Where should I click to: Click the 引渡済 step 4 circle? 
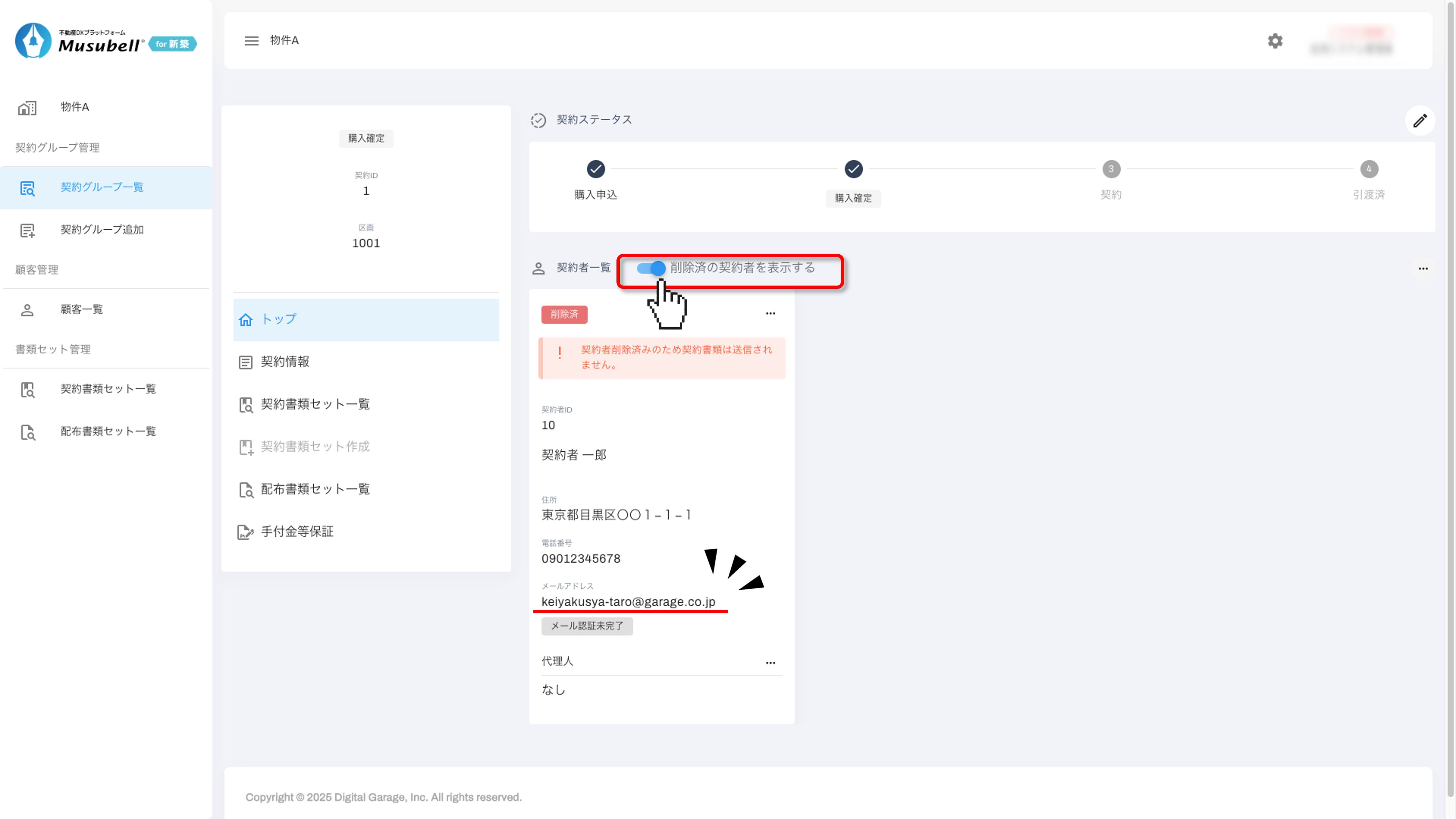tap(1368, 169)
